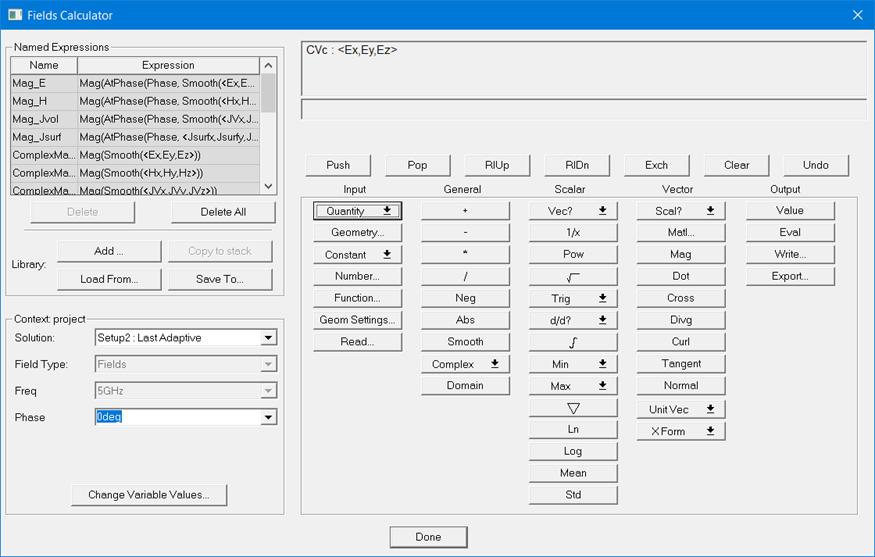Click the minus operator button
This screenshot has width=875, height=557.
tap(465, 232)
